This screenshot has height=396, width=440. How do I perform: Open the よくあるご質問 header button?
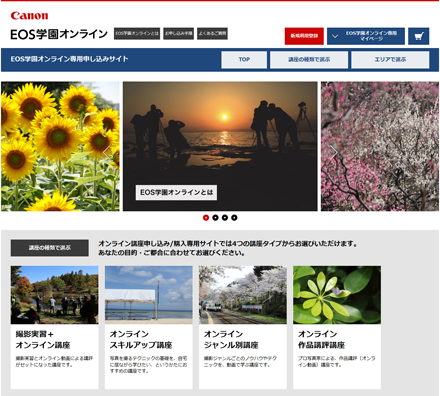pyautogui.click(x=212, y=34)
